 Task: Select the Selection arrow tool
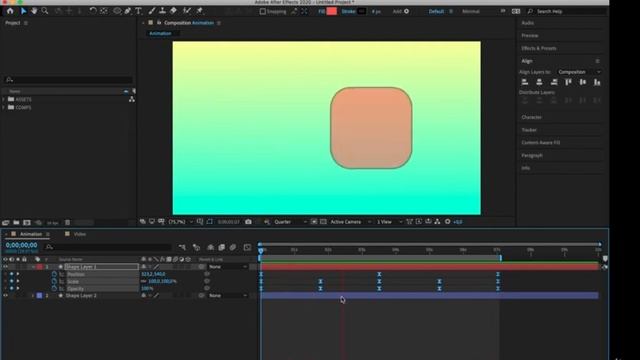pos(23,11)
